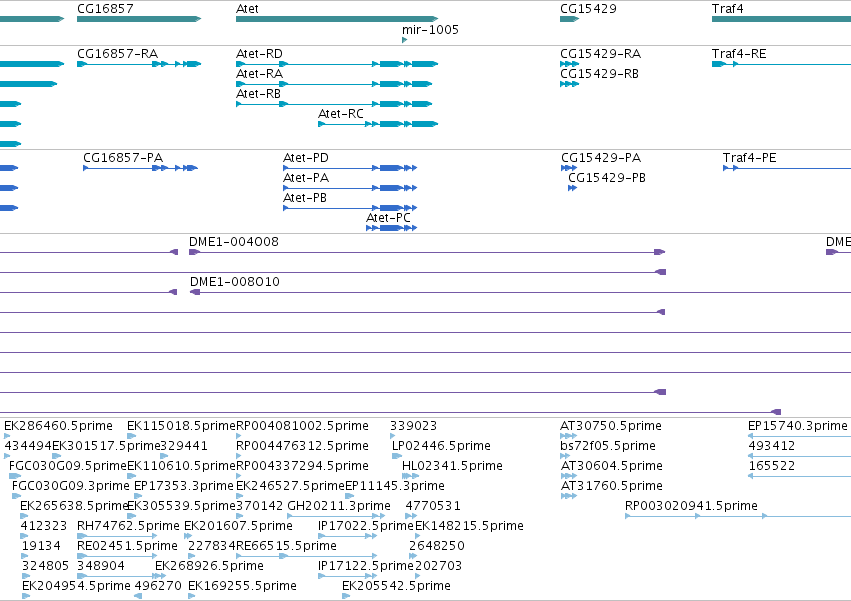Viewport: 851px width, 601px height.
Task: Click the RP003020941.5prime EST label
Action: click(x=691, y=506)
